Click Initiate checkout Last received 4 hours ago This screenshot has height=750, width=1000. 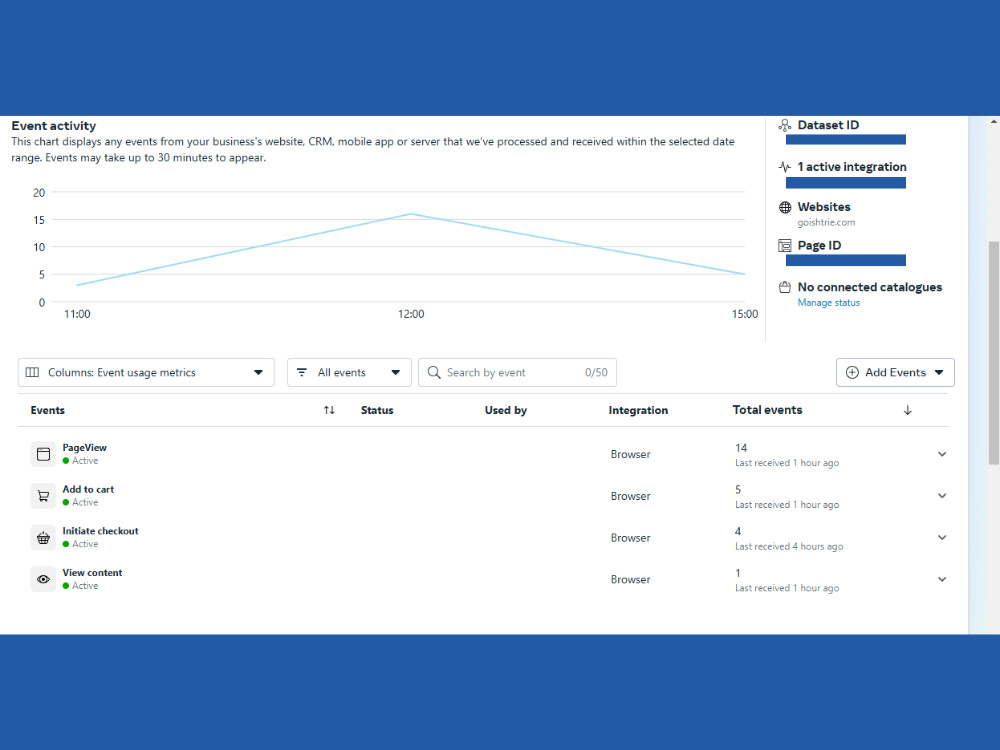pyautogui.click(x=789, y=547)
